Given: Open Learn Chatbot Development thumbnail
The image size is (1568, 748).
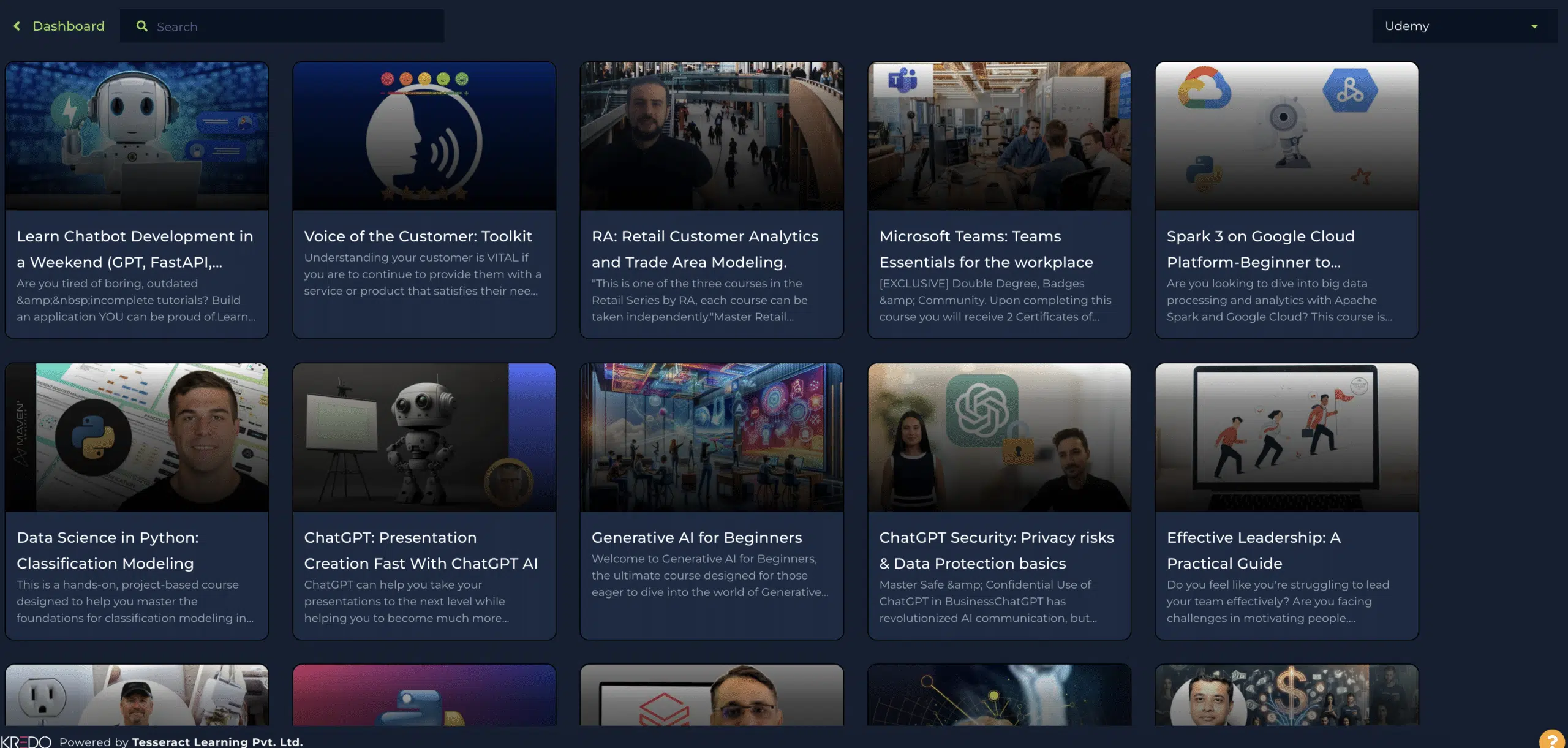Looking at the screenshot, I should pyautogui.click(x=137, y=136).
